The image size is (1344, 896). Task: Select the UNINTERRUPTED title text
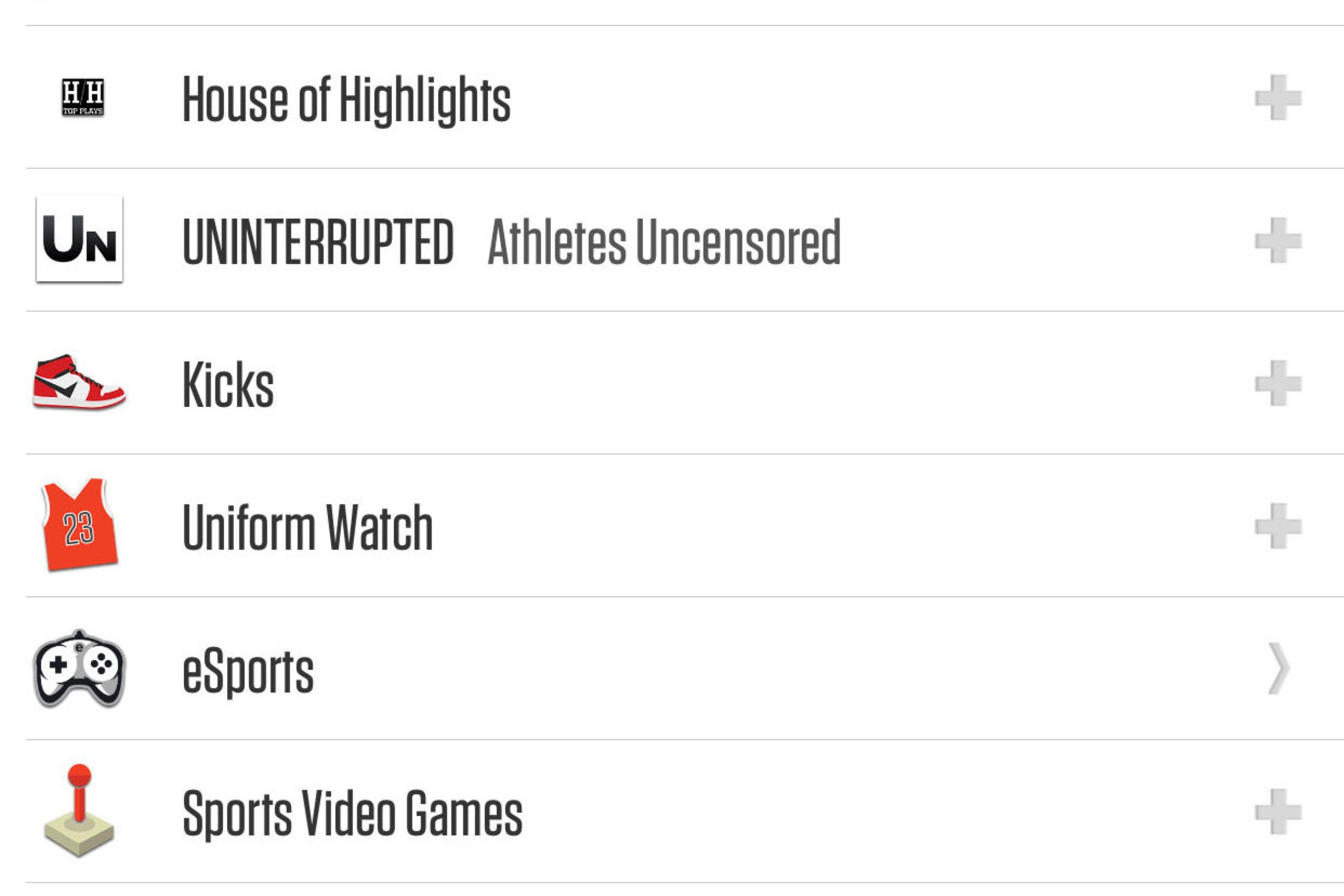pos(318,241)
